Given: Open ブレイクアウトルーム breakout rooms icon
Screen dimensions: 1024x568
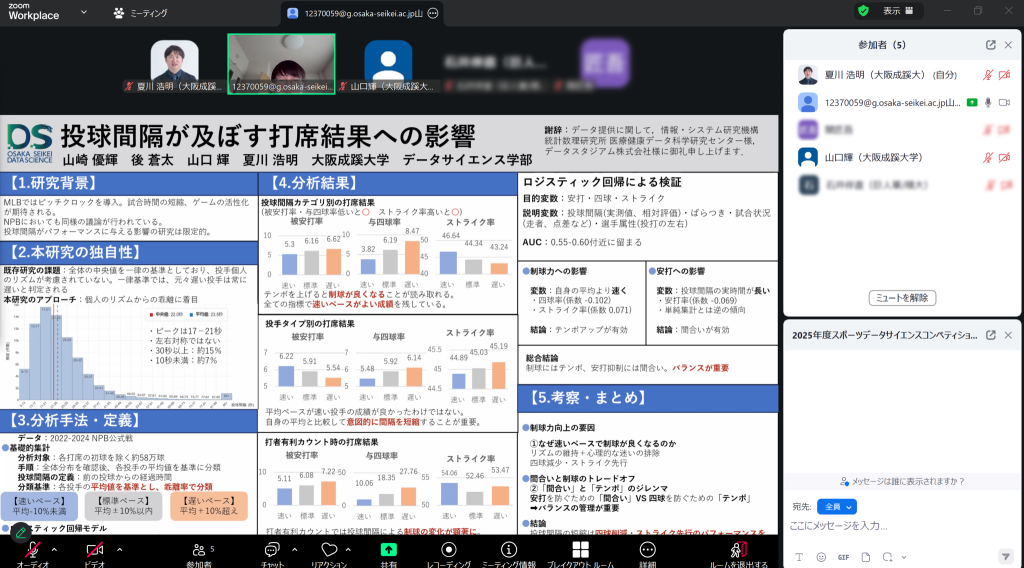Looking at the screenshot, I should (579, 550).
